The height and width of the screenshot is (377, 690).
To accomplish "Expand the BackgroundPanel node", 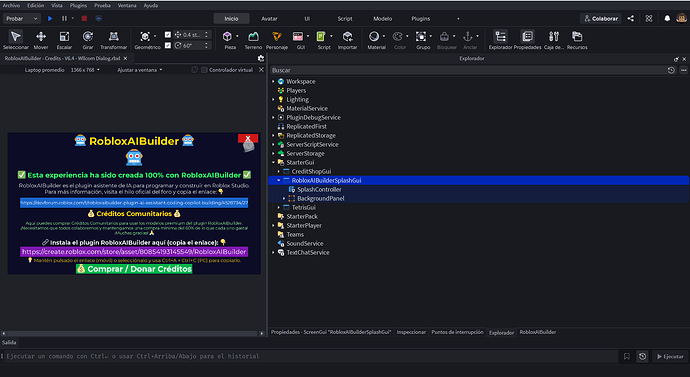I will click(284, 198).
